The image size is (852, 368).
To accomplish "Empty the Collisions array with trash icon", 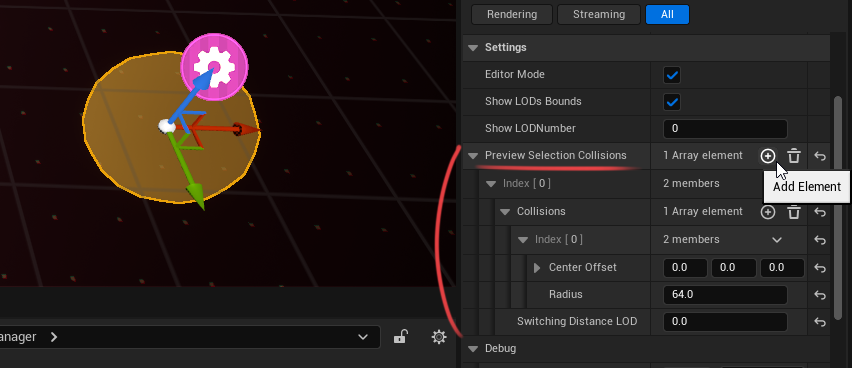I will pyautogui.click(x=794, y=212).
